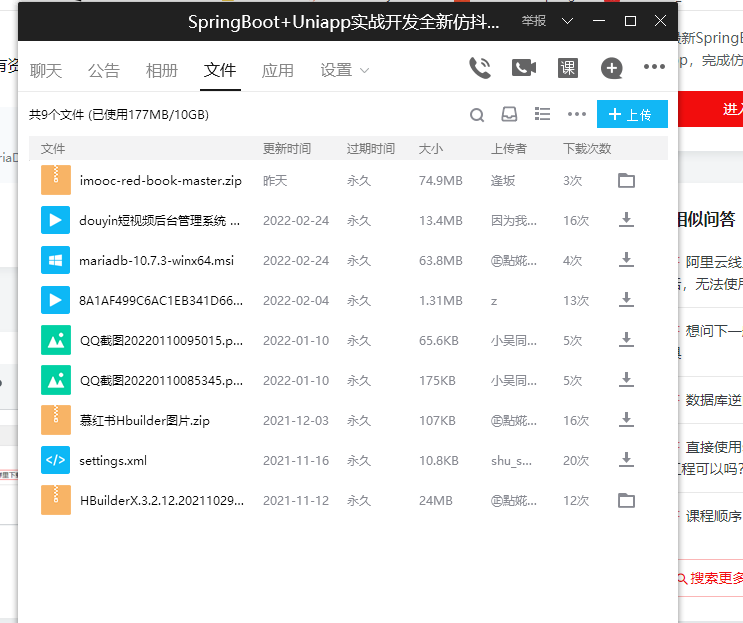This screenshot has width=743, height=623.
Task: Select file name douyin短视频后台管理系统
Action: pyautogui.click(x=159, y=221)
